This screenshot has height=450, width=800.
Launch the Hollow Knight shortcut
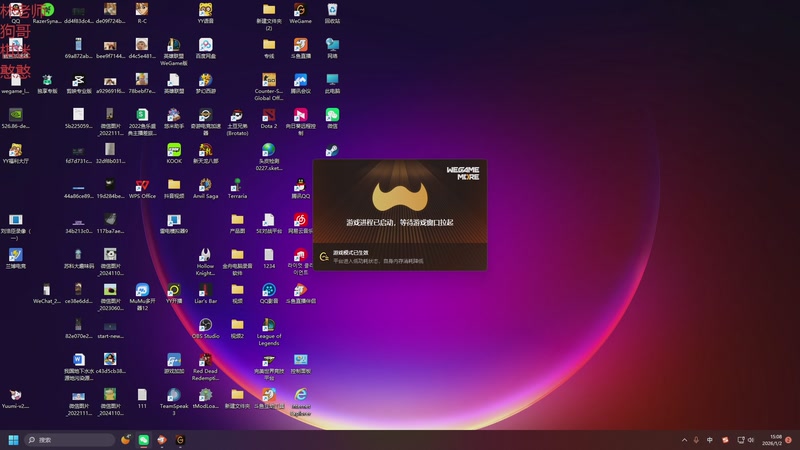[x=205, y=262]
